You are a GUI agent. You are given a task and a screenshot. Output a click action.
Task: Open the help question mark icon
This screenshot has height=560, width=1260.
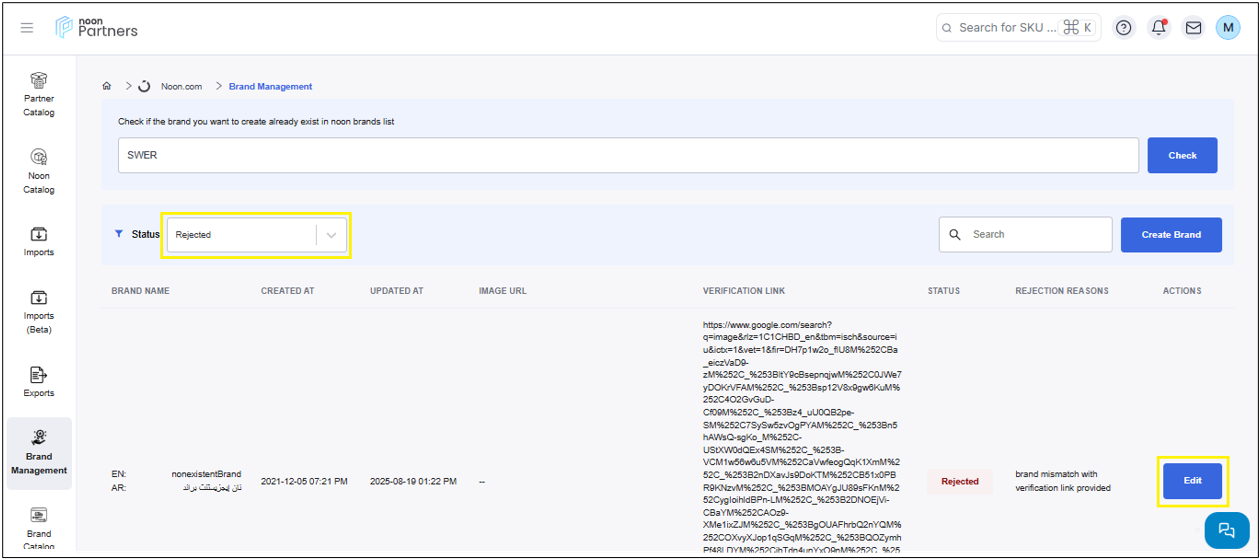point(1124,28)
